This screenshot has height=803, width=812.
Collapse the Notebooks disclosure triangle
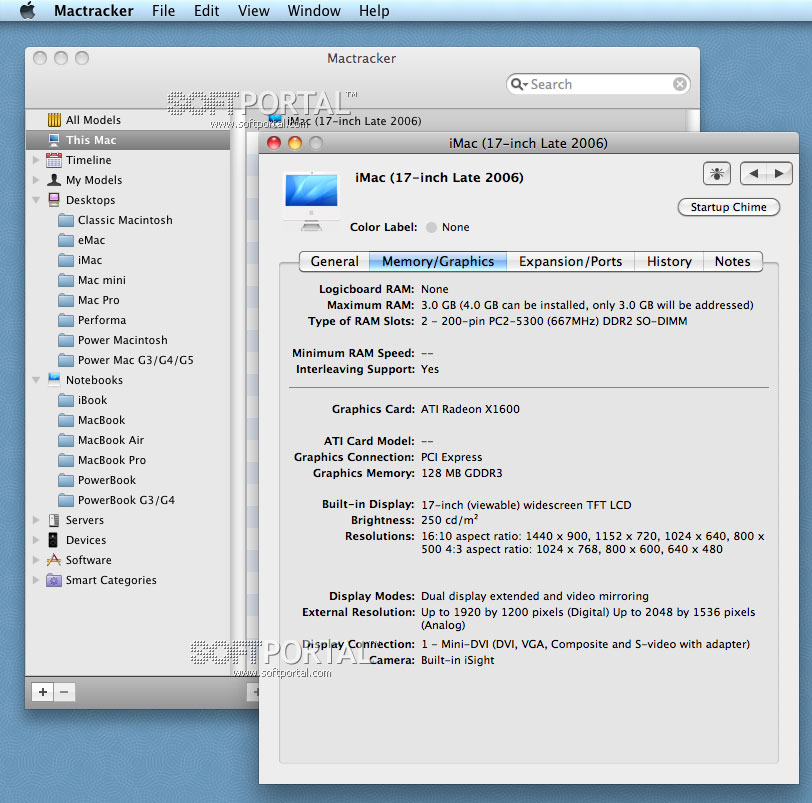point(36,380)
